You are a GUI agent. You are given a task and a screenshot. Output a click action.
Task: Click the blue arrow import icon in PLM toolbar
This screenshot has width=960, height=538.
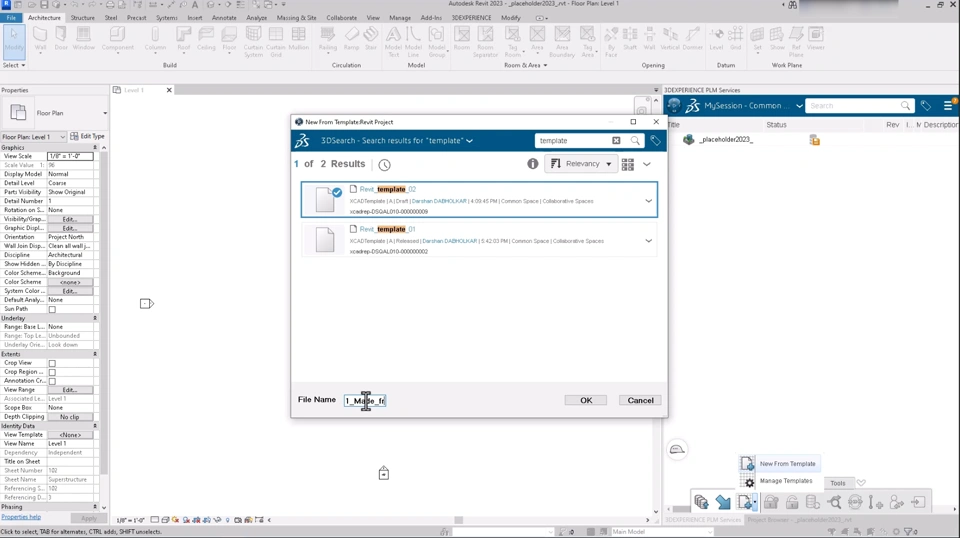[723, 502]
